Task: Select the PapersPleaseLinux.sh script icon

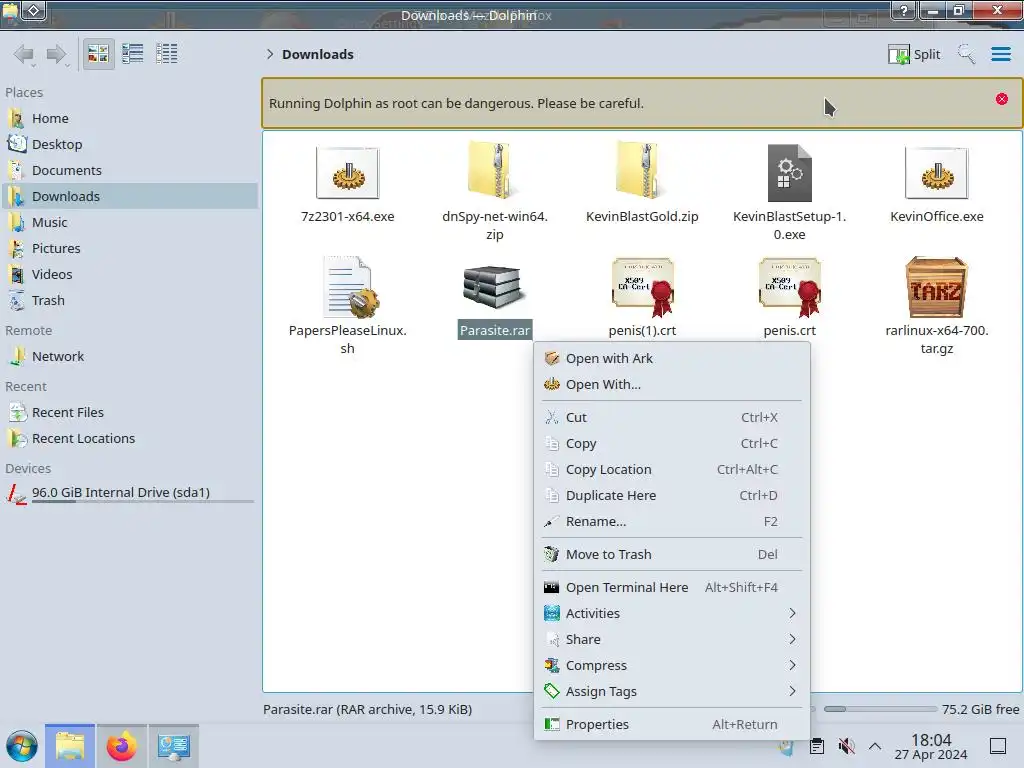Action: pyautogui.click(x=351, y=287)
